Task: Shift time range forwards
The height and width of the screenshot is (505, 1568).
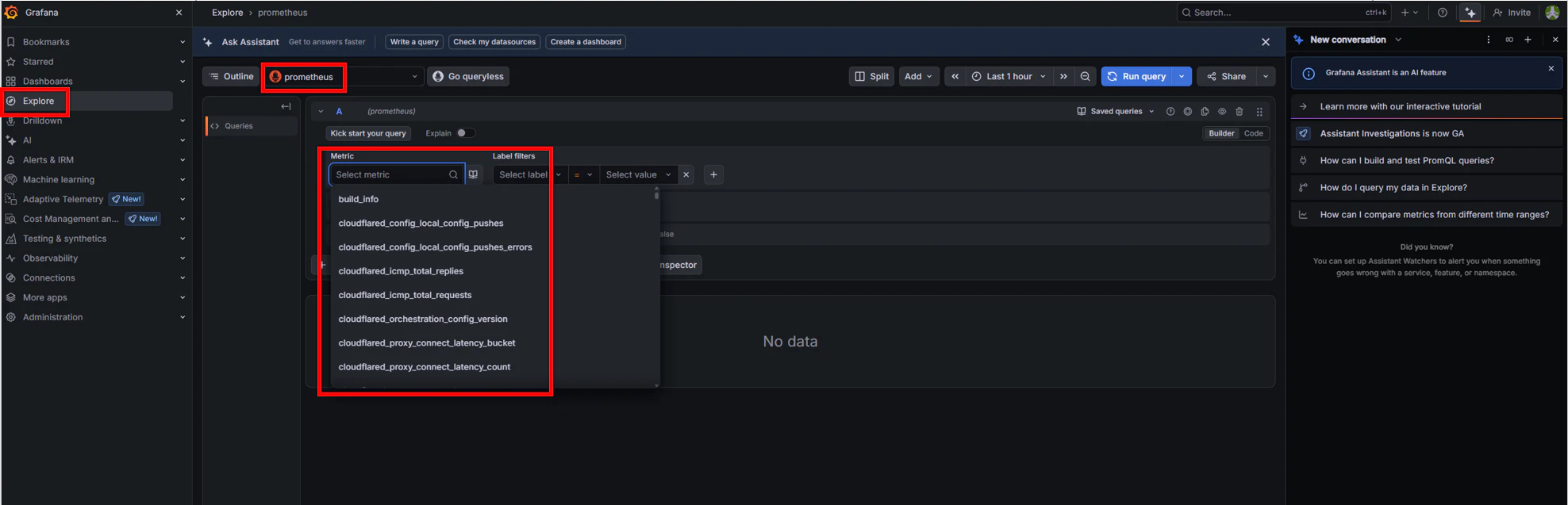Action: [x=1063, y=76]
